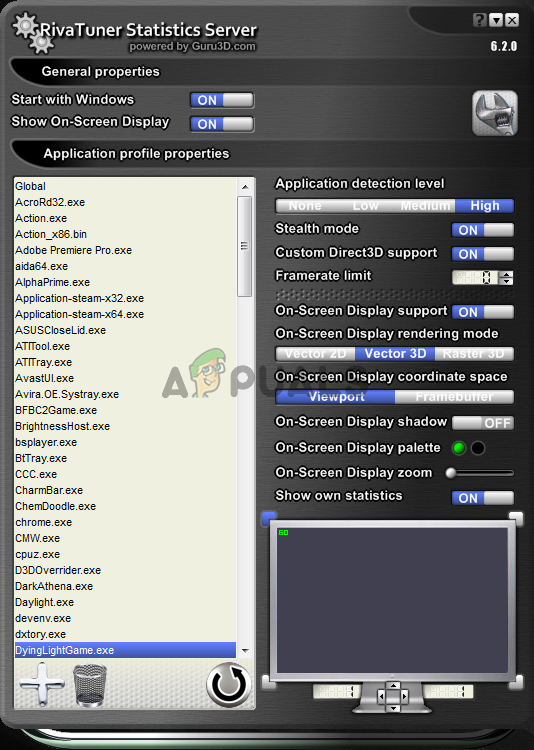Viewport: 534px width, 750px height.
Task: Click the application list scroll-up arrow
Action: (245, 187)
